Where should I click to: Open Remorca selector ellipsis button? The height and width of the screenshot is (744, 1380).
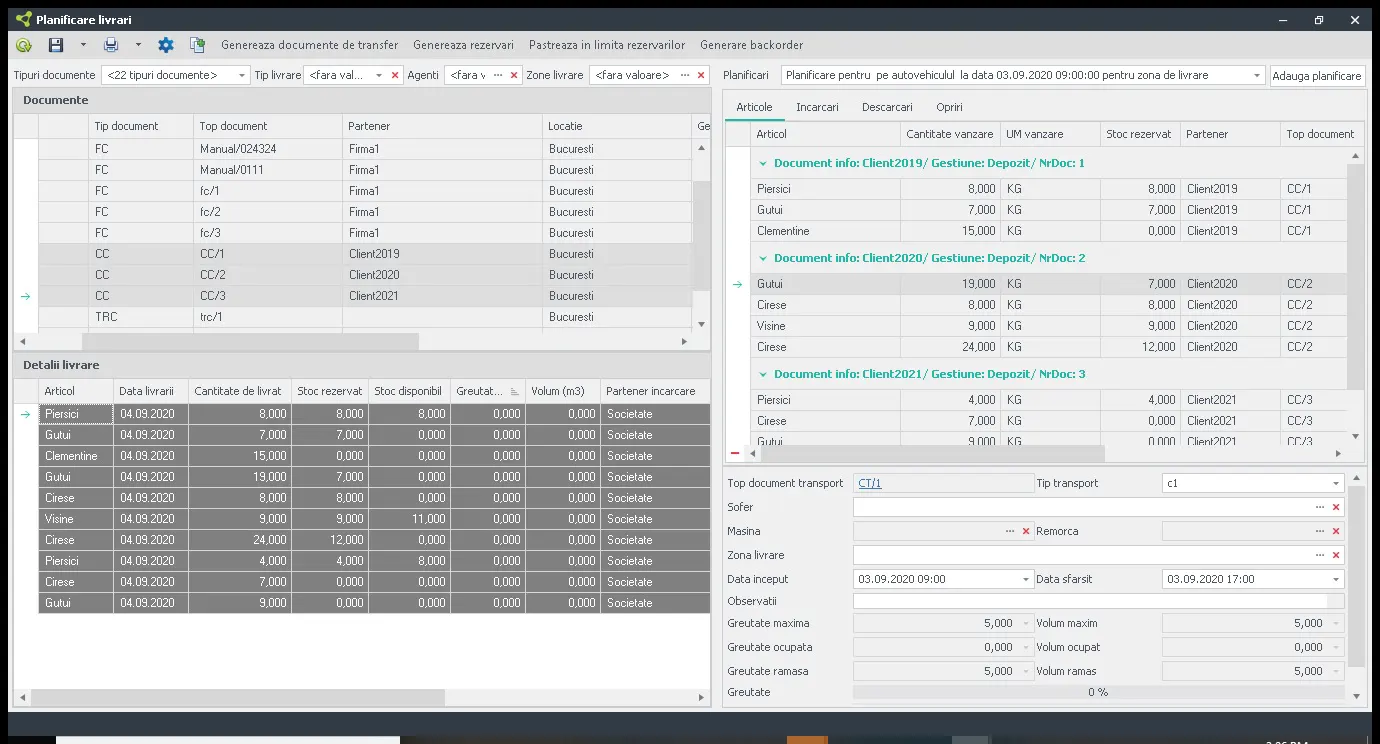coord(1320,531)
